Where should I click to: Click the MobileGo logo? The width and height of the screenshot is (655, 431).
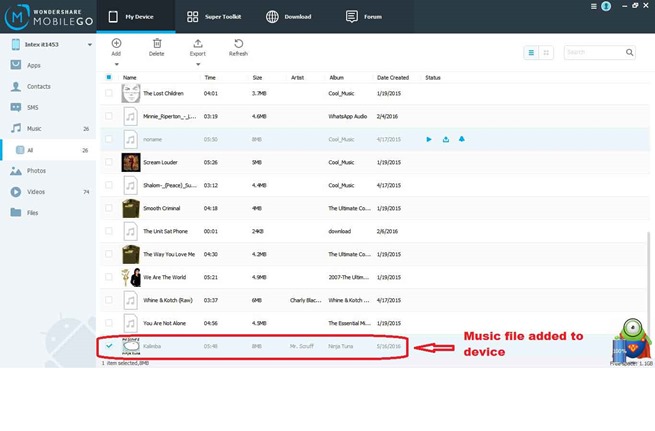[x=48, y=17]
